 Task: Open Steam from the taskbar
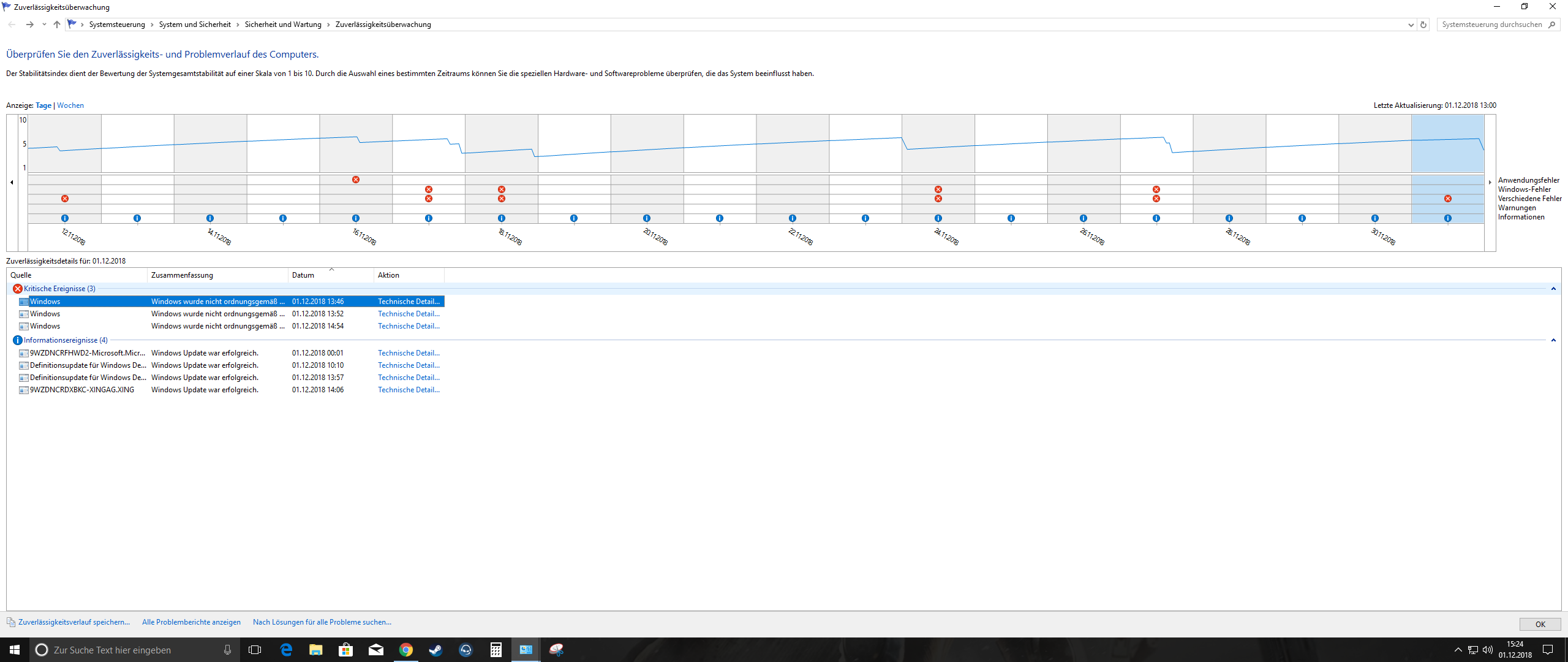pyautogui.click(x=435, y=650)
